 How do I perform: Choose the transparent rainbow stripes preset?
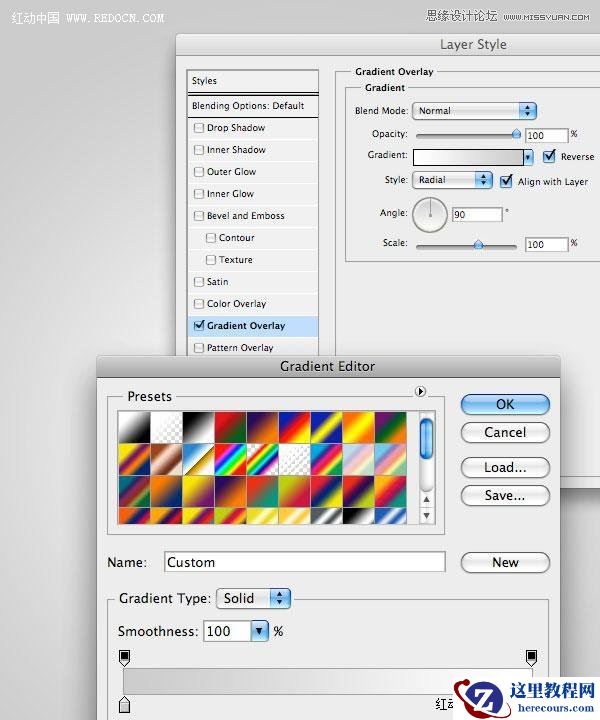[263, 459]
